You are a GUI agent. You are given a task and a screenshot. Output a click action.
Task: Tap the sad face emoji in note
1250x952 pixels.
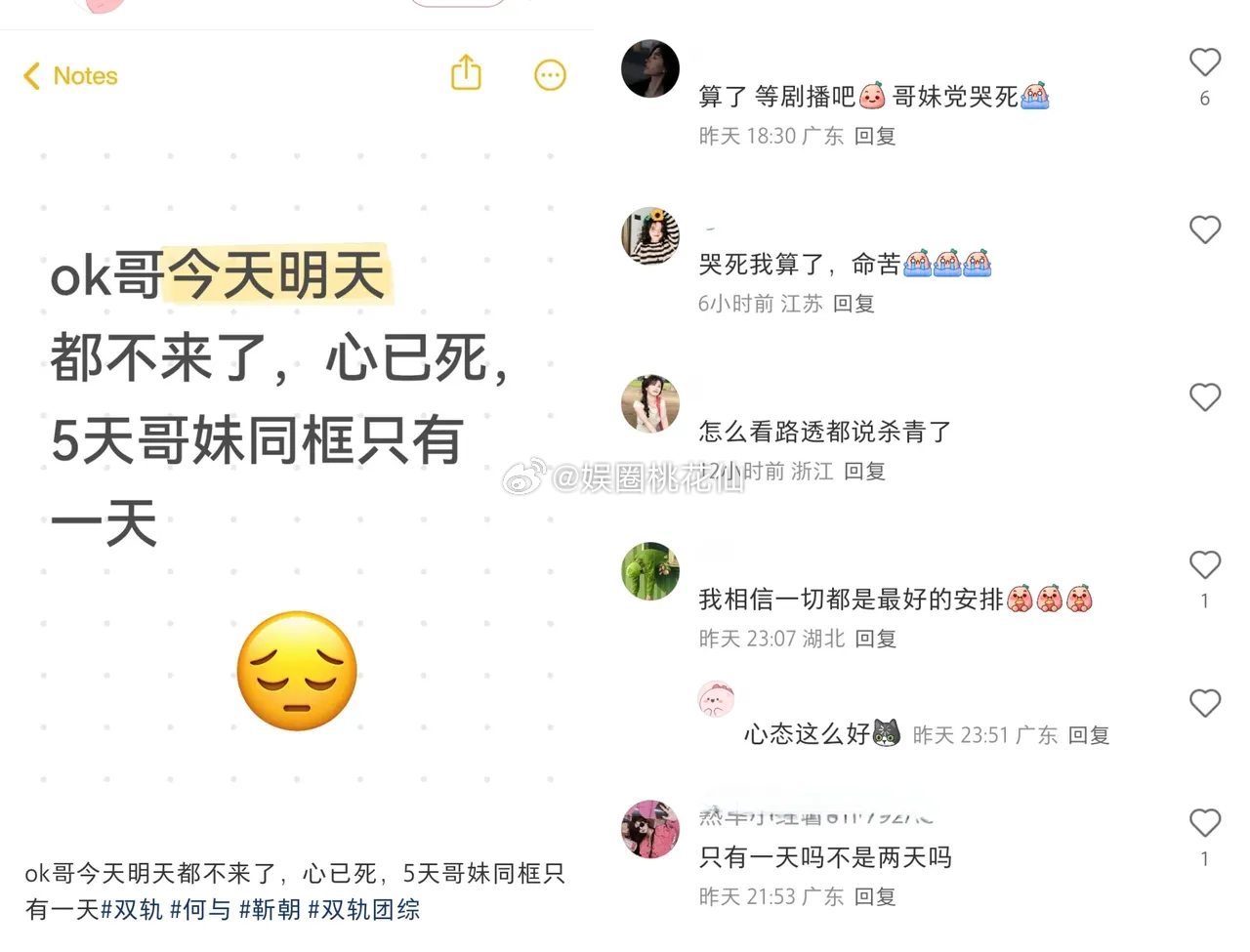click(297, 671)
